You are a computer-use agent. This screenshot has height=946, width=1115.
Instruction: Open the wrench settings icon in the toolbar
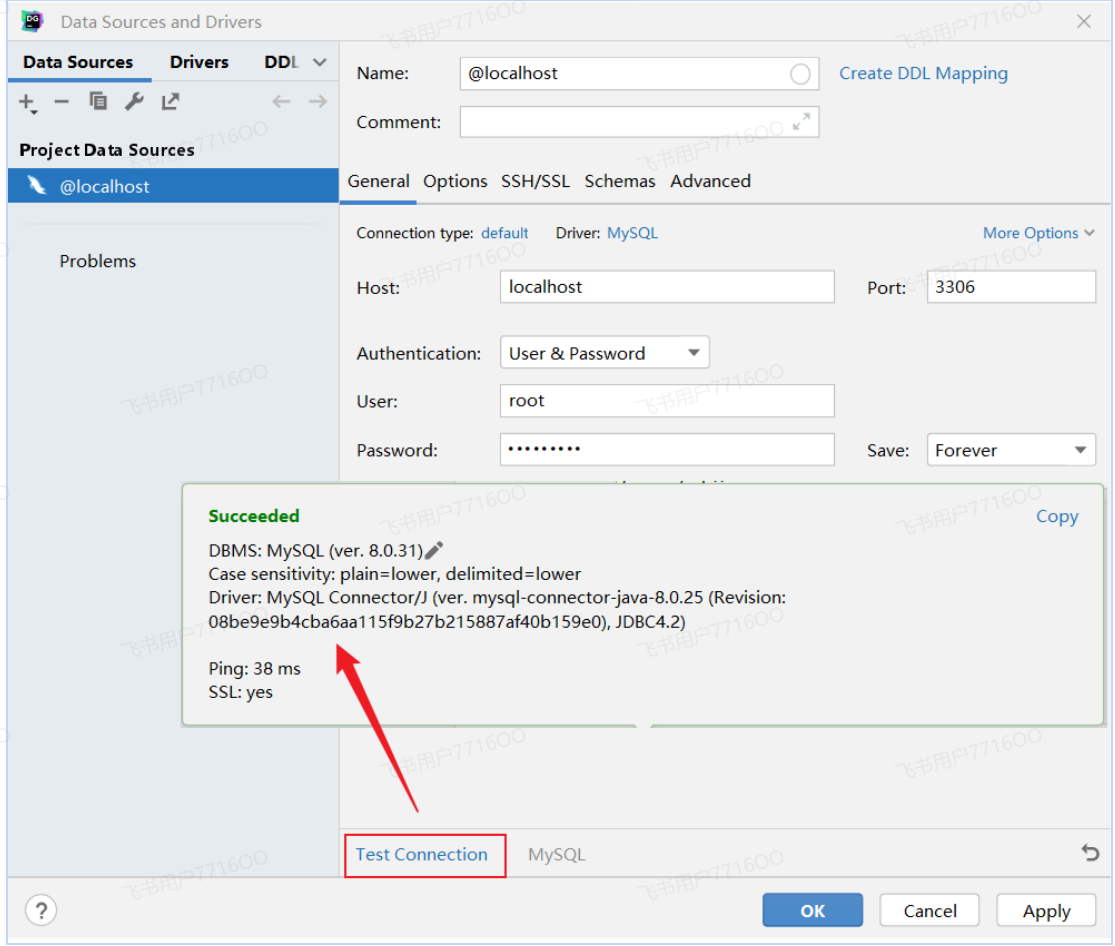tap(134, 102)
